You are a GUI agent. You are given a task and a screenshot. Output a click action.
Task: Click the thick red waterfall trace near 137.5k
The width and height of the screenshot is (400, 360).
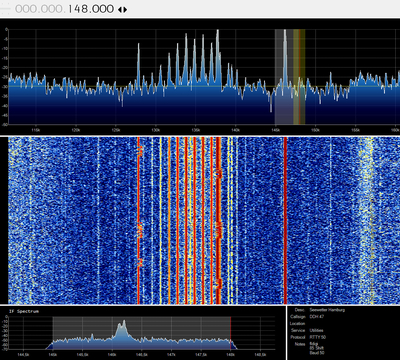(218, 220)
